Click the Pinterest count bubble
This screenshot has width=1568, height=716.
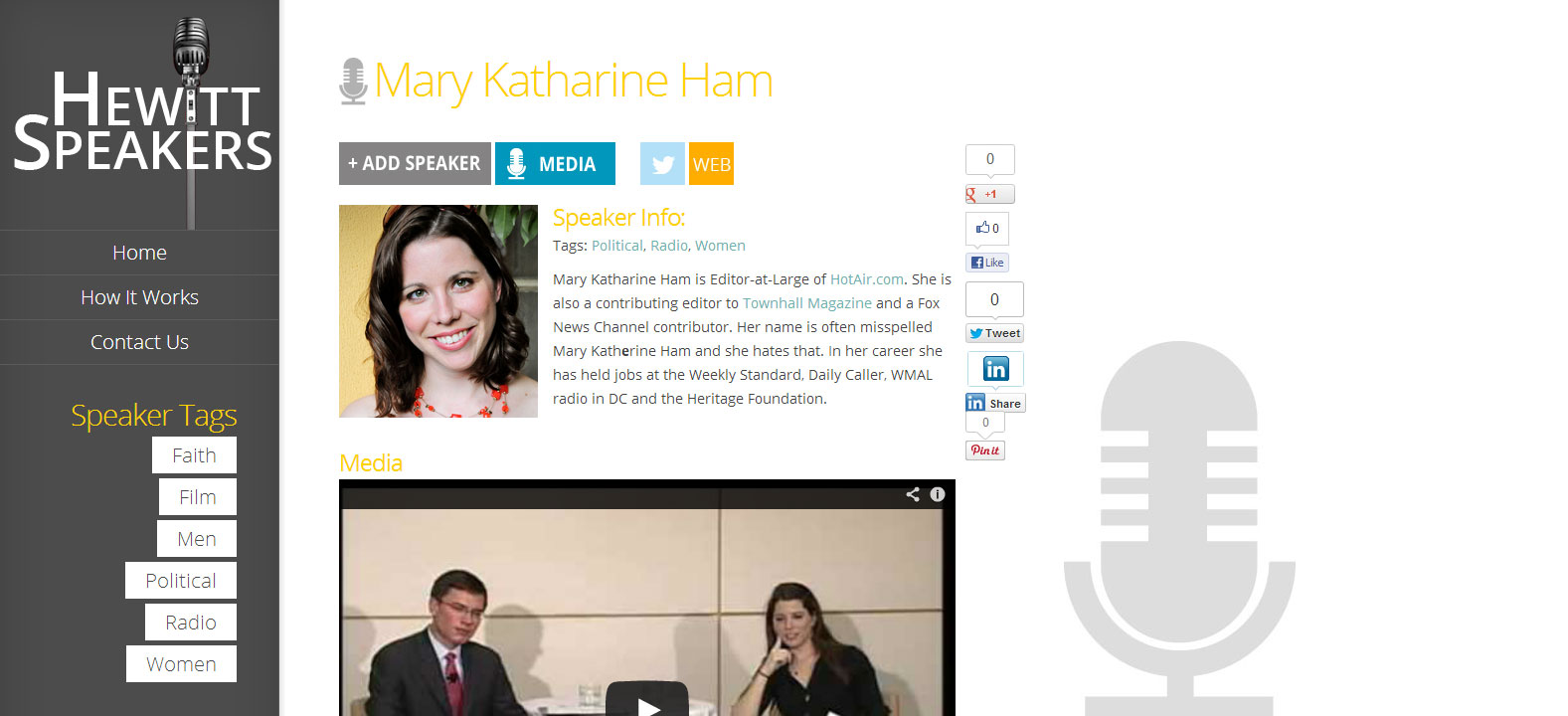coord(985,423)
